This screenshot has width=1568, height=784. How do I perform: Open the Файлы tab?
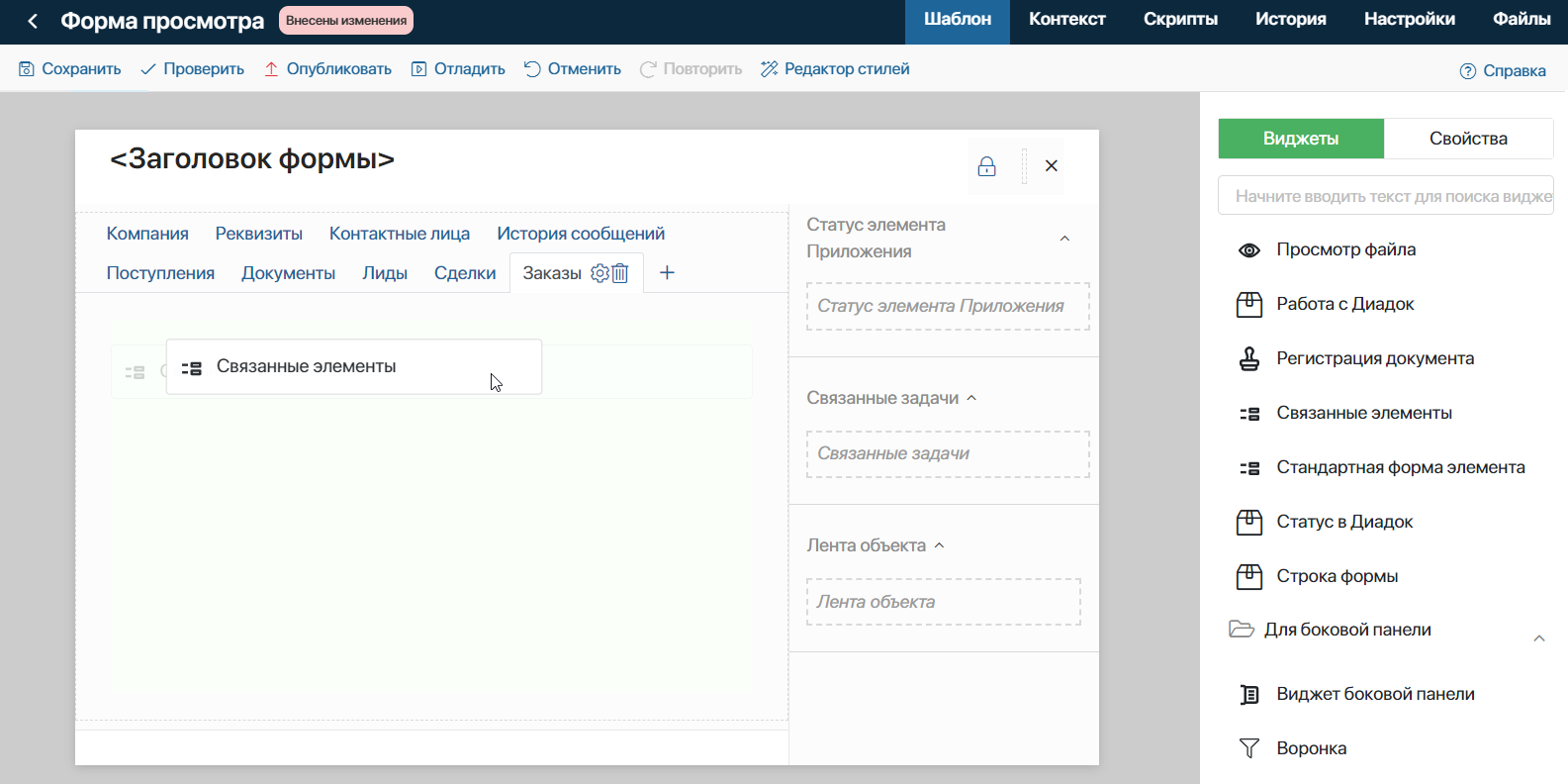click(1521, 20)
